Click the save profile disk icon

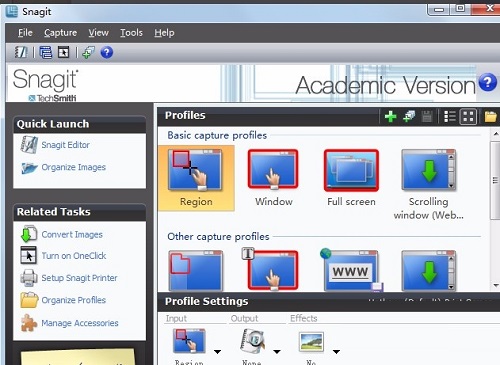click(427, 117)
